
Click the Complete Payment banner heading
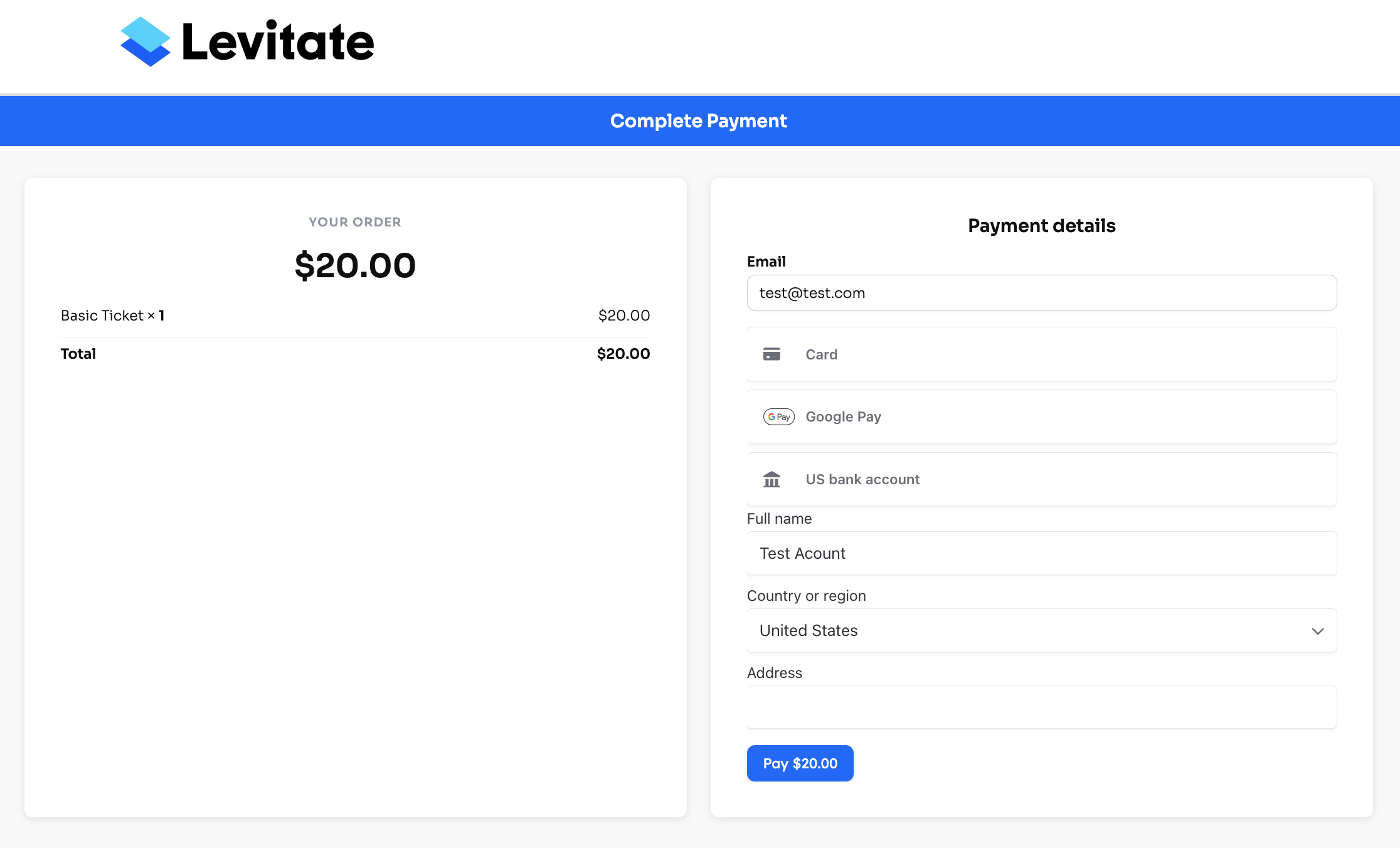click(x=699, y=121)
